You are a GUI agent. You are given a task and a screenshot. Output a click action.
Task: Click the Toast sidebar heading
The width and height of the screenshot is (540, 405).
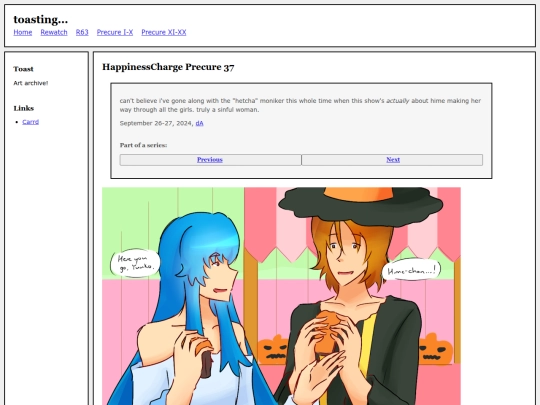coord(23,69)
